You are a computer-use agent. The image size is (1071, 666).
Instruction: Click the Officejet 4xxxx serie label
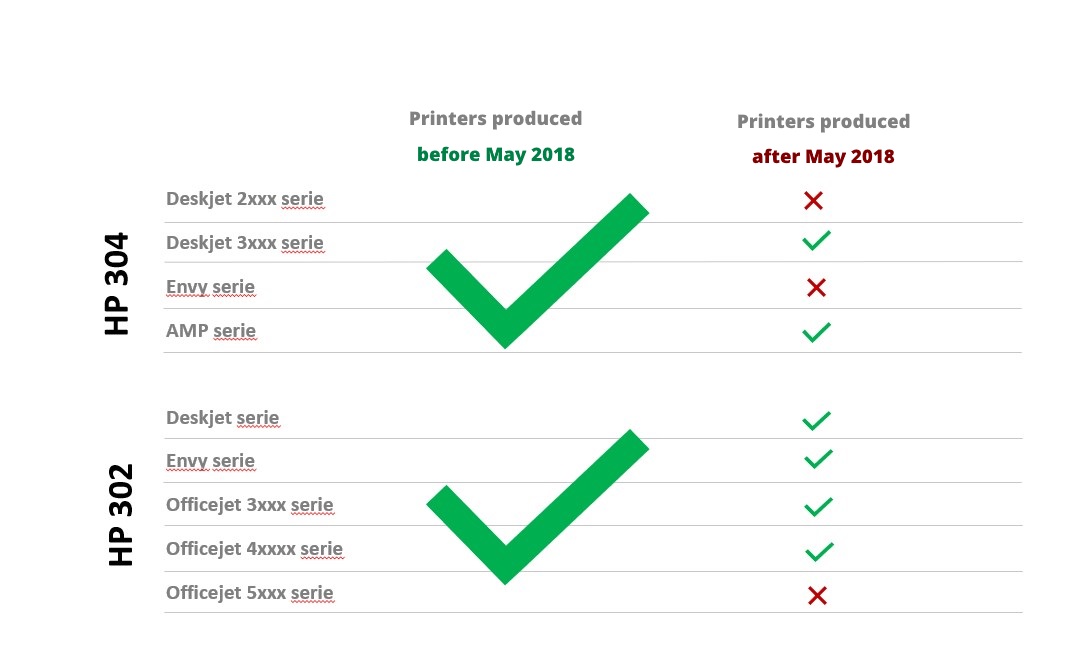point(255,549)
